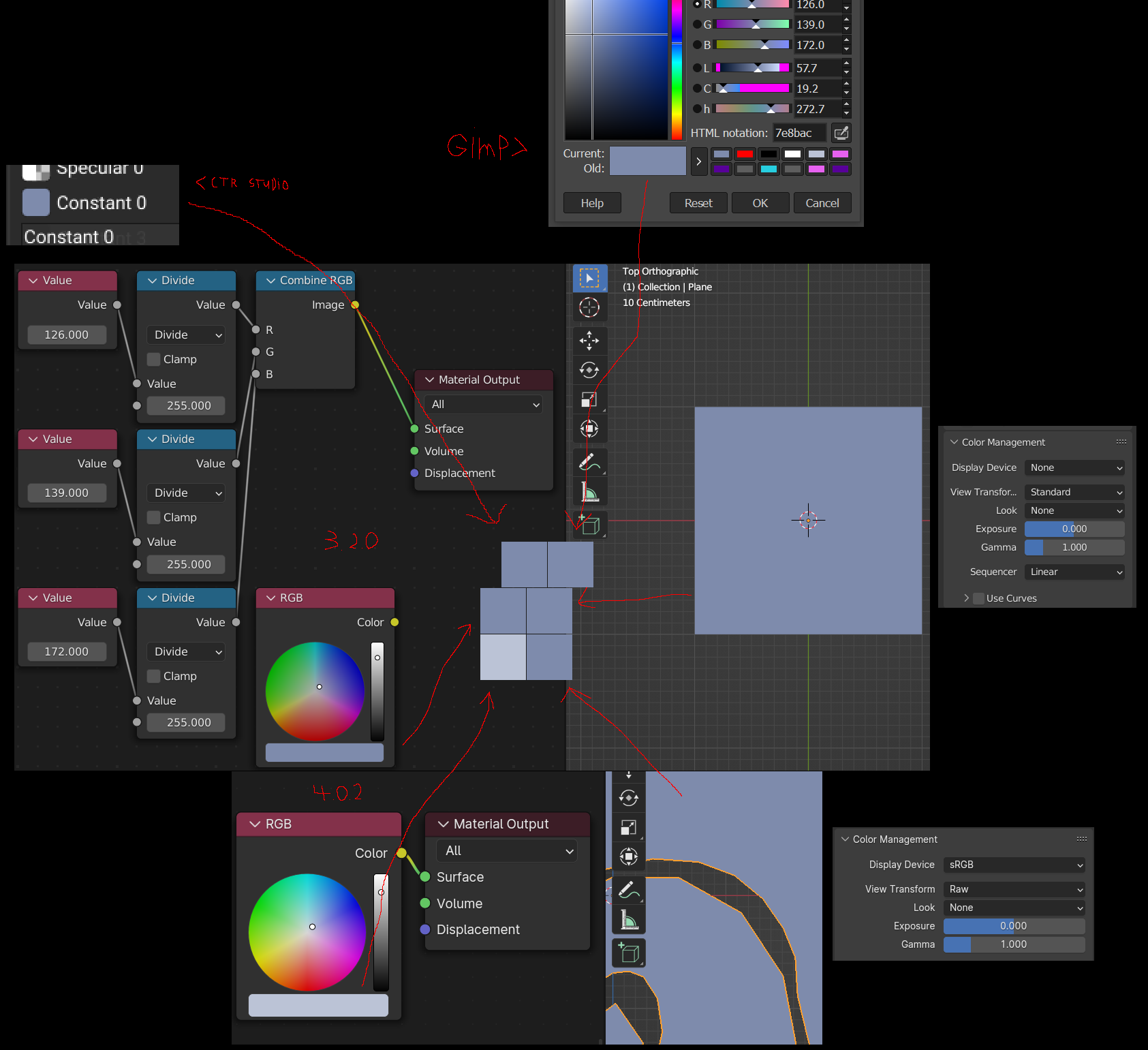Expand the Use Curves section arrow
The image size is (1148, 1050).
(966, 598)
